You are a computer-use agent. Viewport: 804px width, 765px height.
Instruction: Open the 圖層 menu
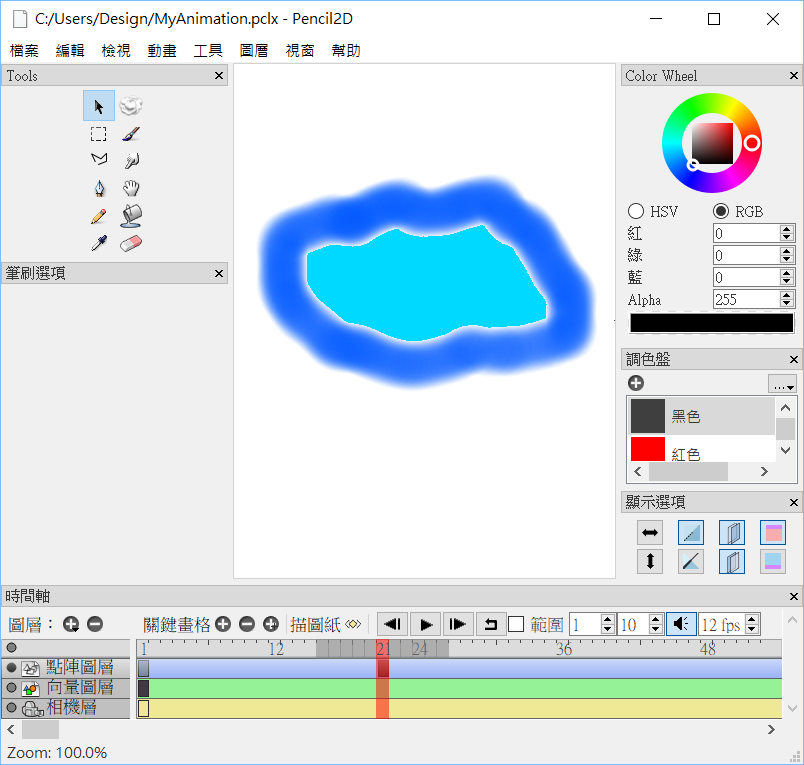(254, 50)
